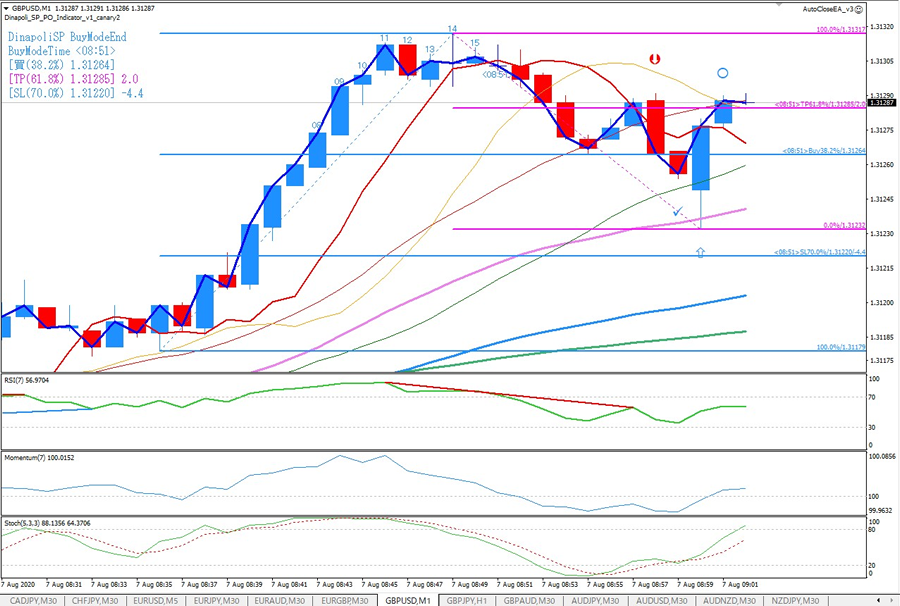Click the RSI(7) 56.9704 indicator label
Viewport: 900px width, 606px height.
point(27,380)
